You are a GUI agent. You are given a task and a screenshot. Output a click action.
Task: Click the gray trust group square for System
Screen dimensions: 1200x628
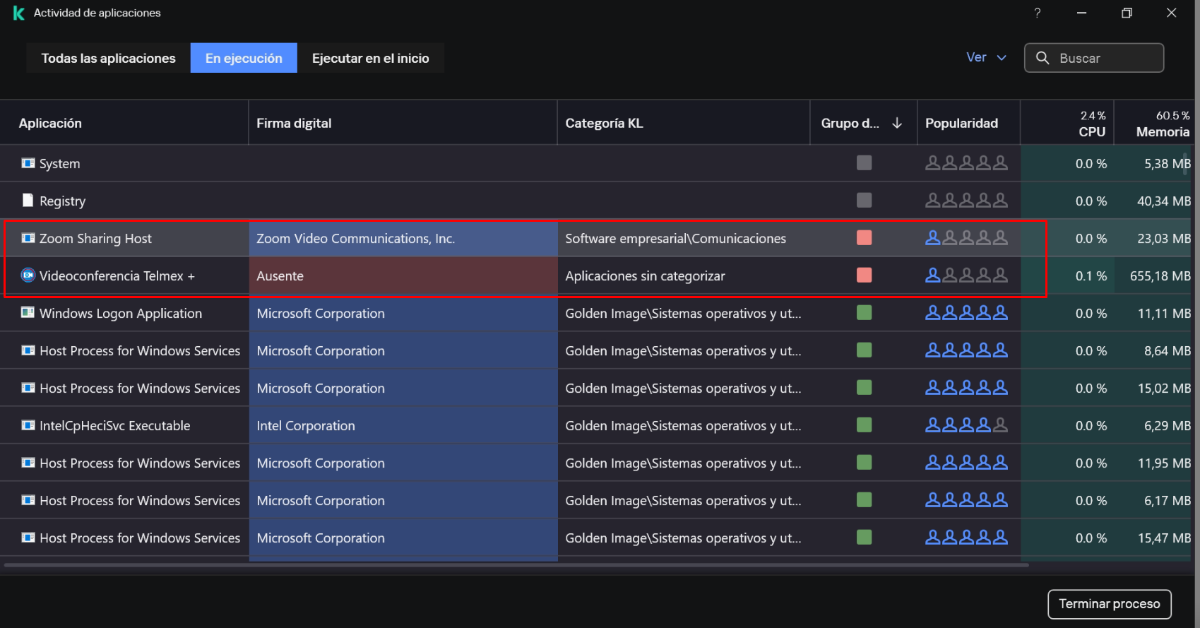pos(864,163)
